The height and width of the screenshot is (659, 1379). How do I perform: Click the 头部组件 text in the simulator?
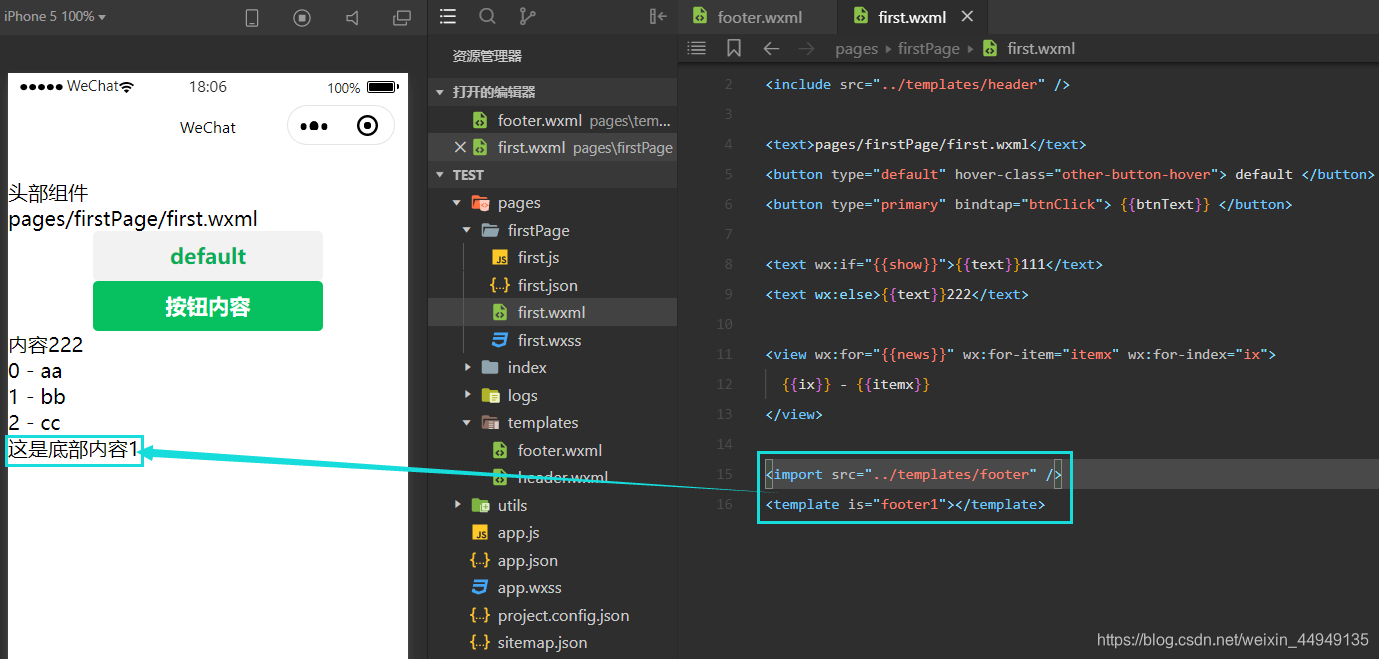[48, 193]
